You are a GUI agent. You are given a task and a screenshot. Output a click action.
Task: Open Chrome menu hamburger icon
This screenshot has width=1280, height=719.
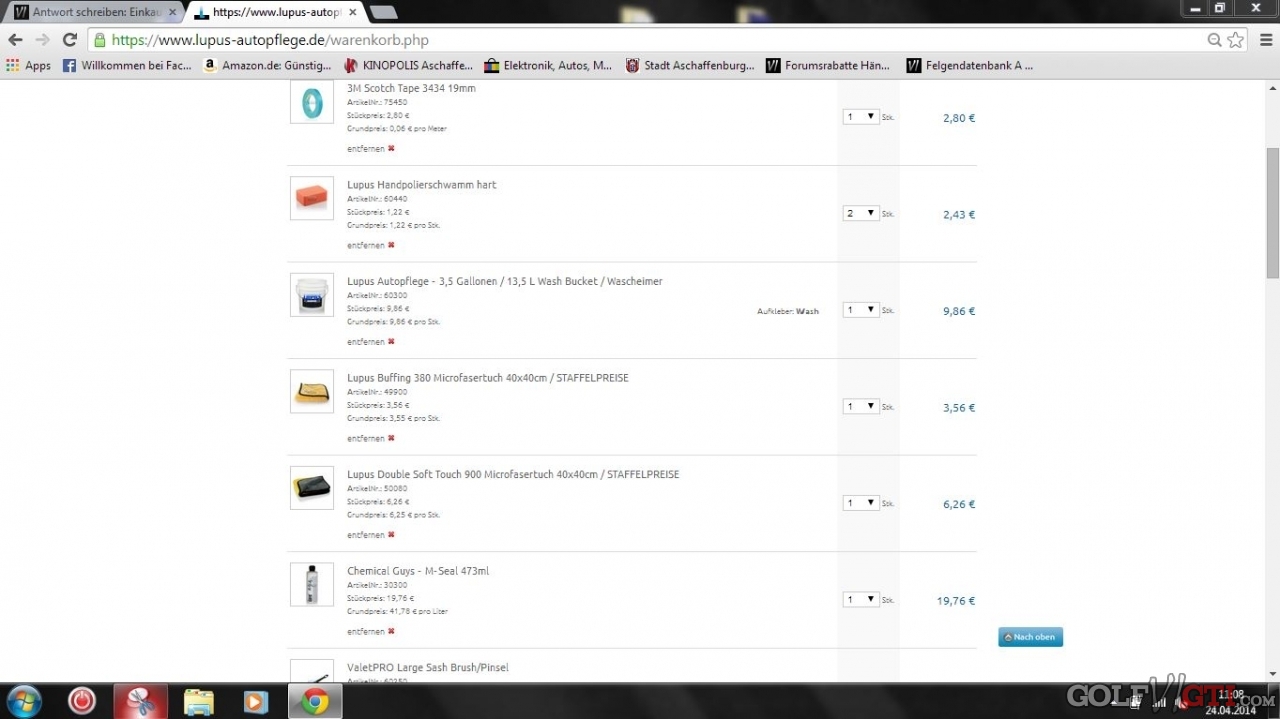[1264, 40]
